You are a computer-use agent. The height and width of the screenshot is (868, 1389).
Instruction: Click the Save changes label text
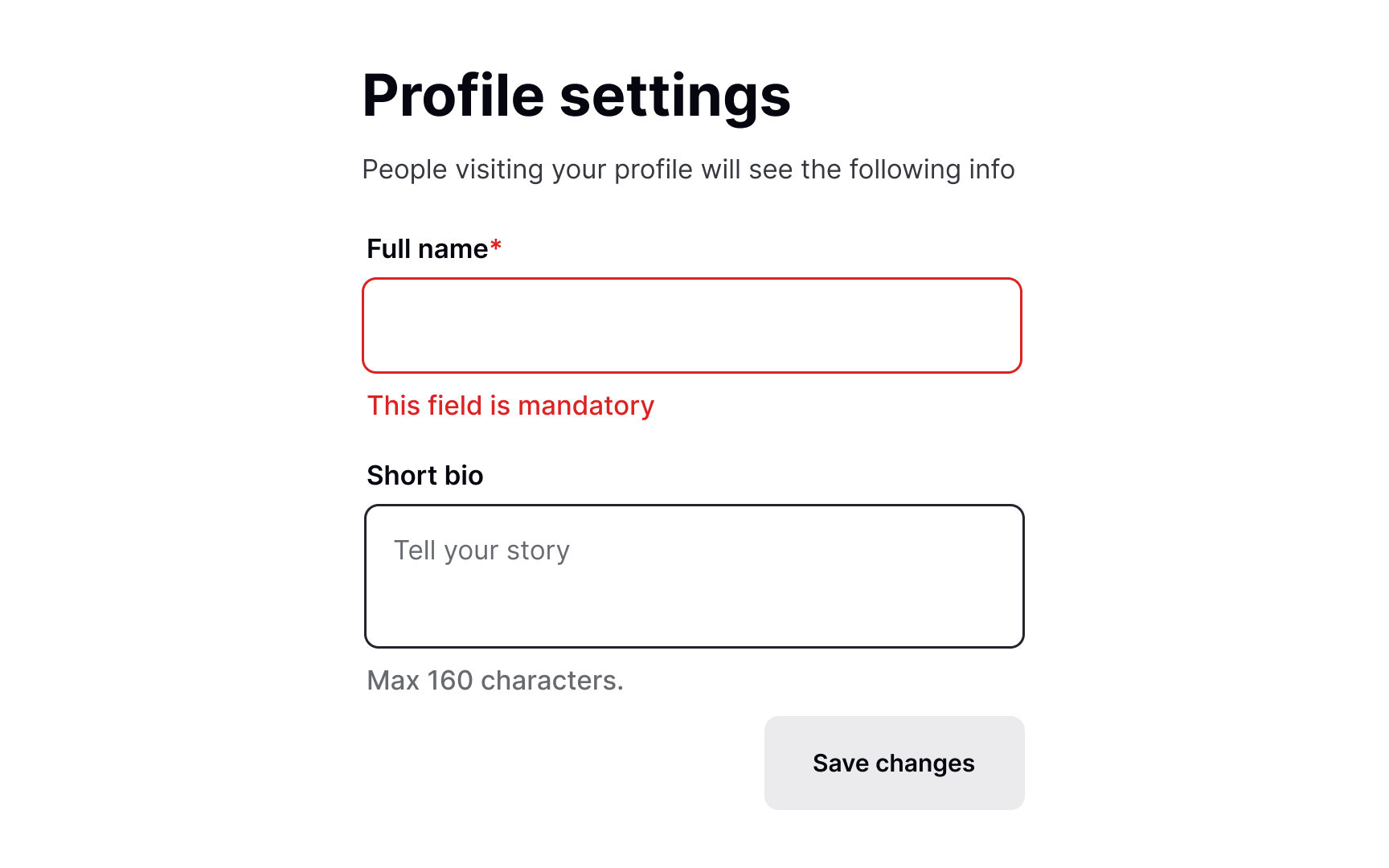click(x=894, y=763)
